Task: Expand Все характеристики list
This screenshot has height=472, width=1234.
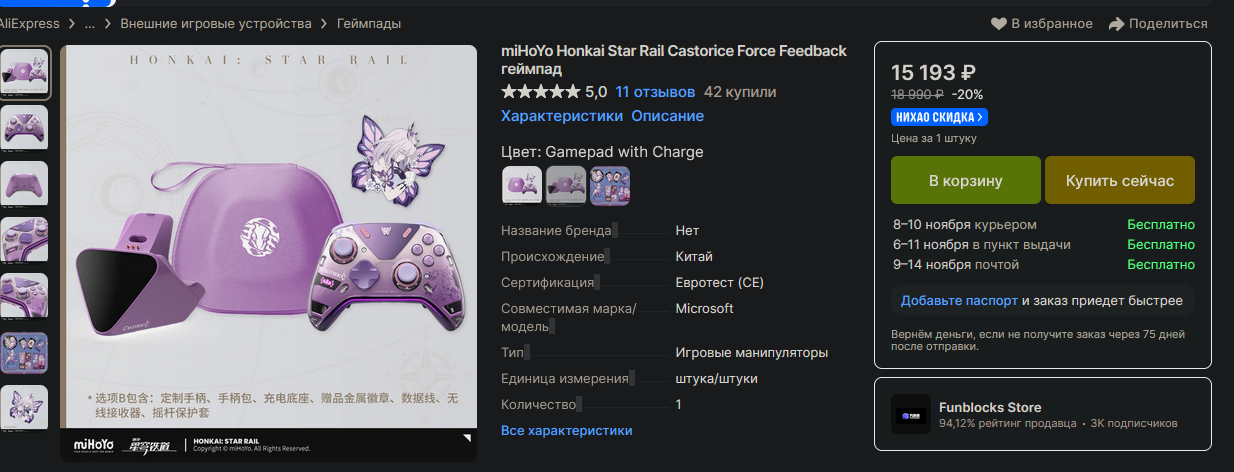Action: tap(567, 430)
